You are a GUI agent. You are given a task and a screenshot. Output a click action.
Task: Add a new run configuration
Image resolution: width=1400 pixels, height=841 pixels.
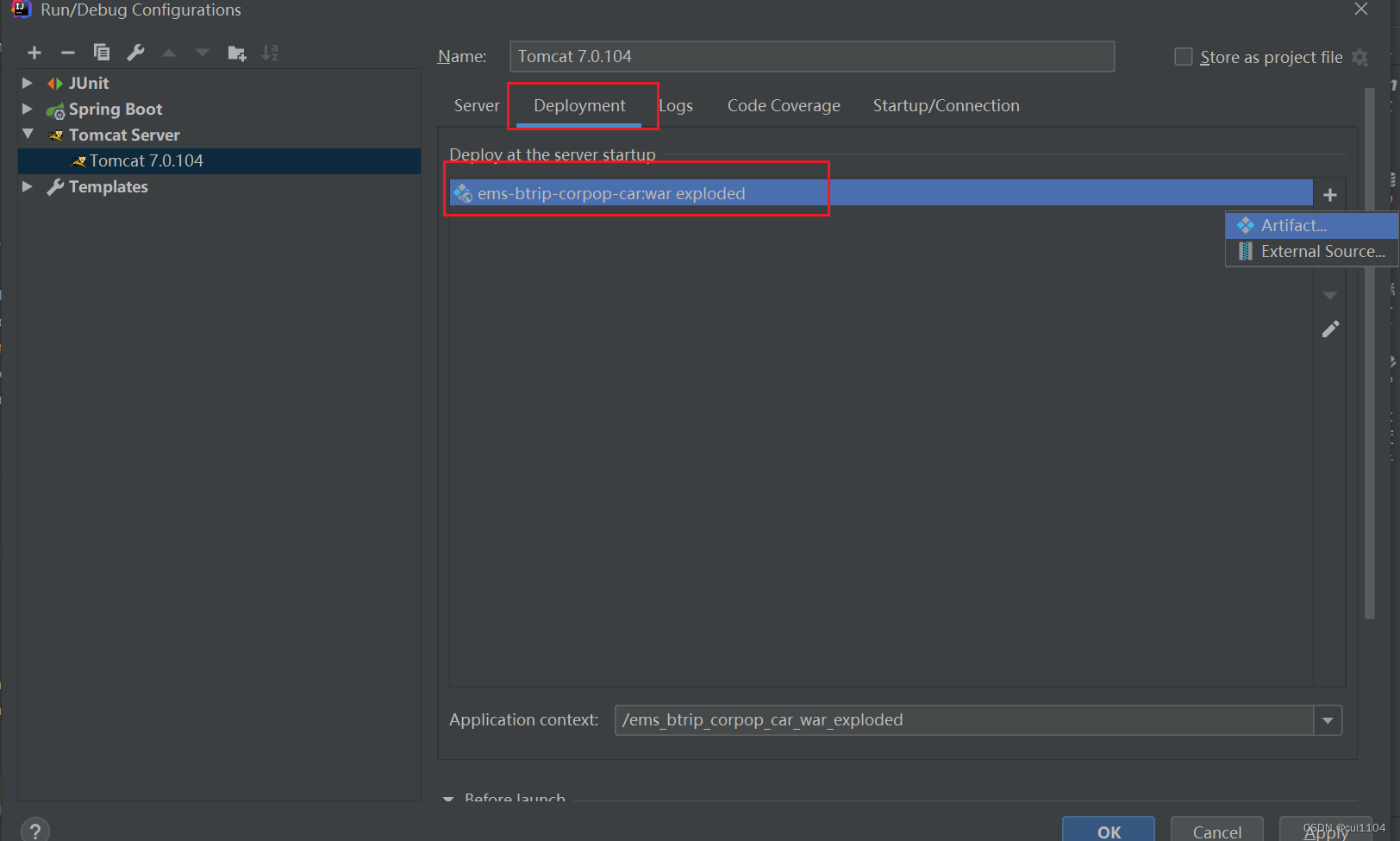34,53
